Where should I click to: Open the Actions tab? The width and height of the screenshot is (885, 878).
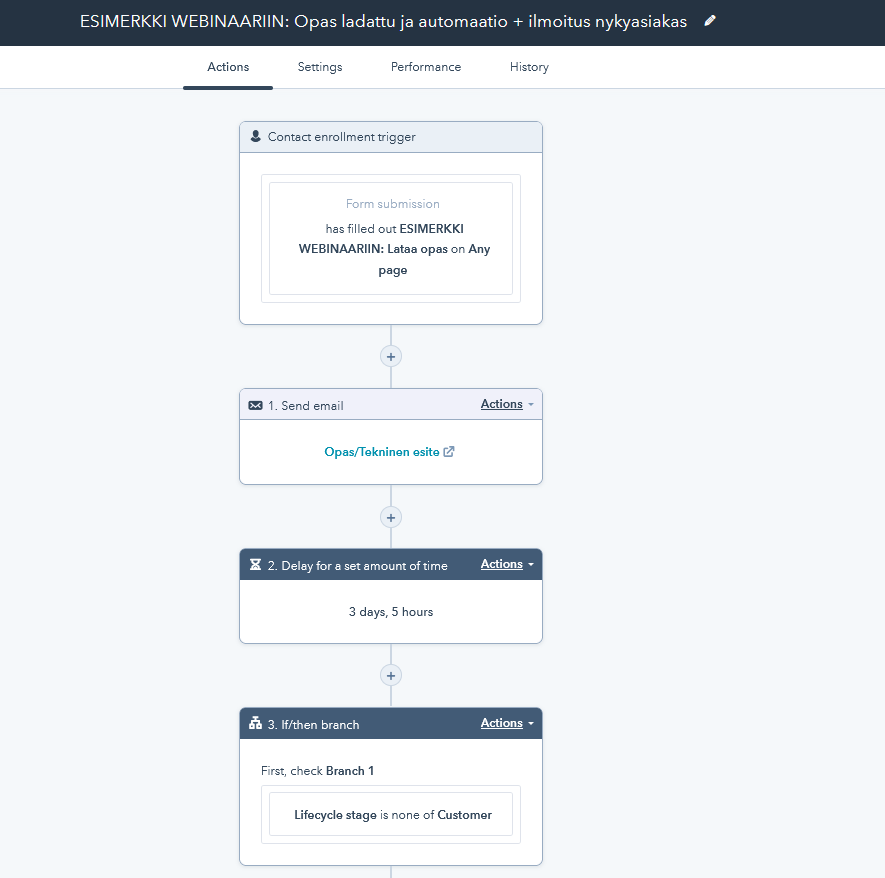tap(228, 67)
